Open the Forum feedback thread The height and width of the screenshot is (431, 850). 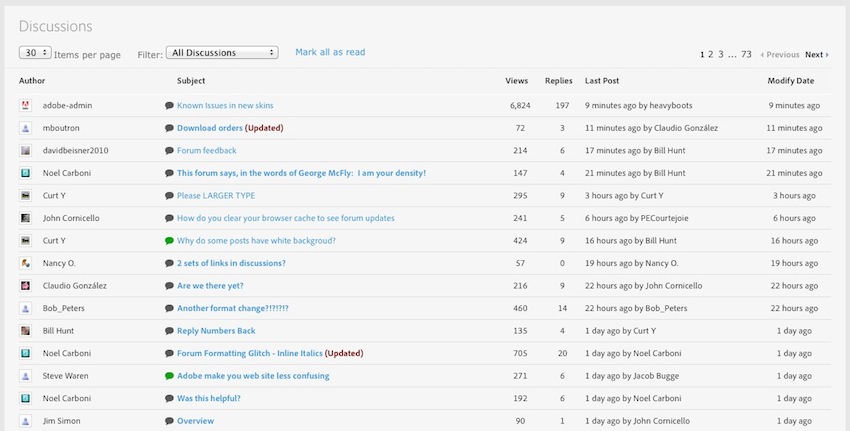coord(207,151)
